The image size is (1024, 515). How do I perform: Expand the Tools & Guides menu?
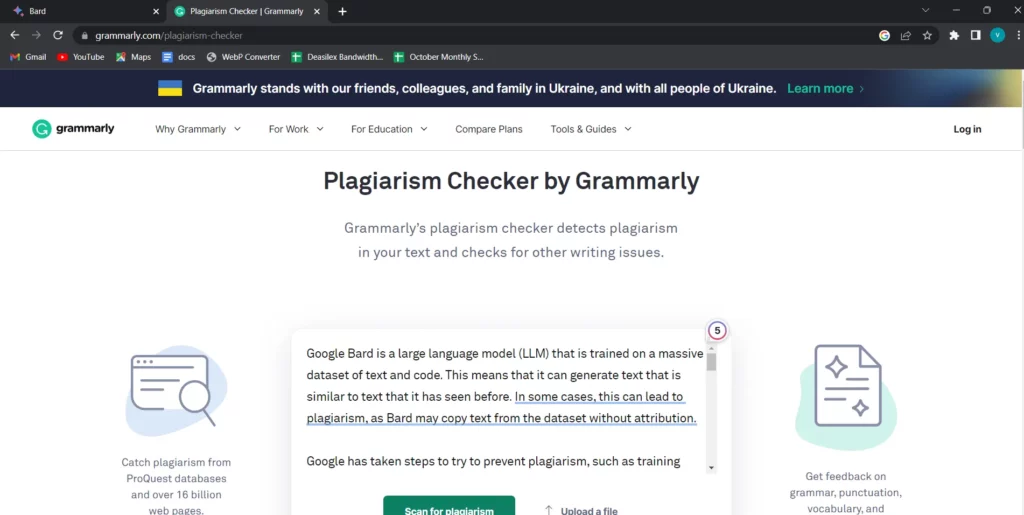tap(591, 129)
